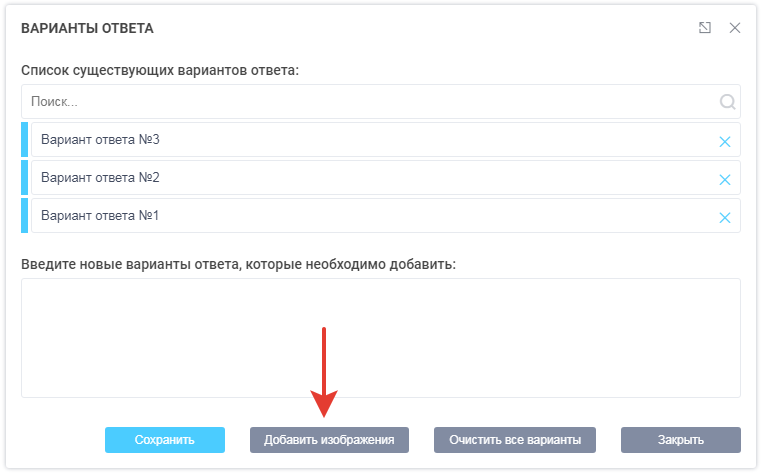Image resolution: width=761 pixels, height=473 pixels.
Task: Delete Вариант ответа №1 with its X icon
Action: [x=725, y=218]
